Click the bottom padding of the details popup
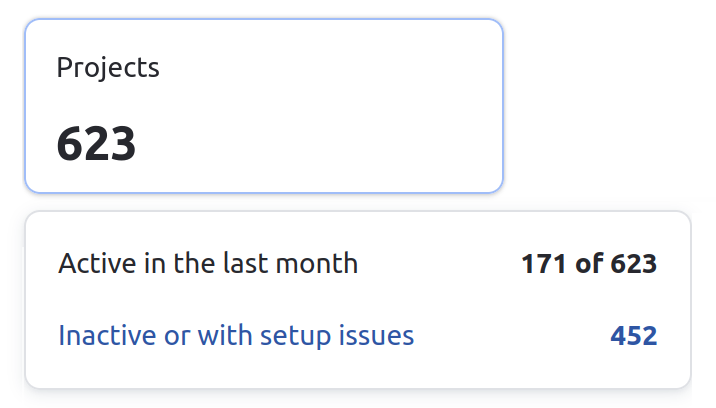Image resolution: width=716 pixels, height=408 pixels. point(358,372)
